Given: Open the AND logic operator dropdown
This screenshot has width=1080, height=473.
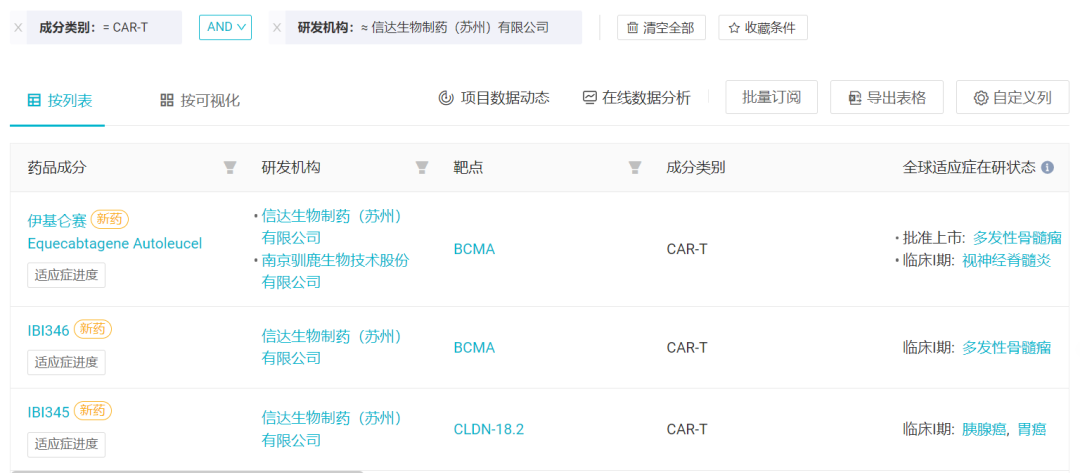Looking at the screenshot, I should (225, 27).
